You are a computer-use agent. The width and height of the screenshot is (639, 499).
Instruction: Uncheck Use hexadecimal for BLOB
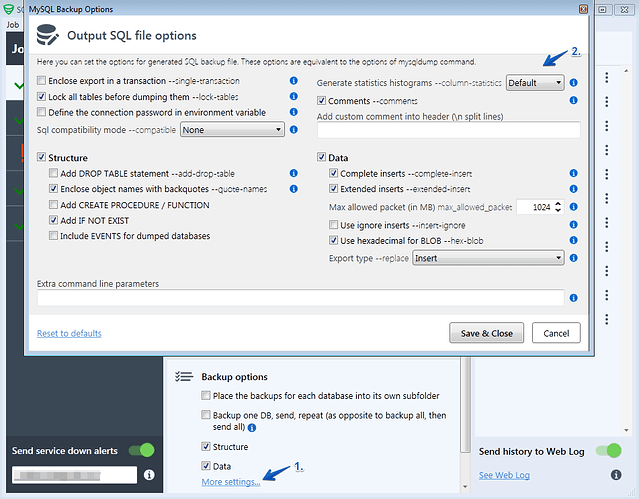pos(333,240)
